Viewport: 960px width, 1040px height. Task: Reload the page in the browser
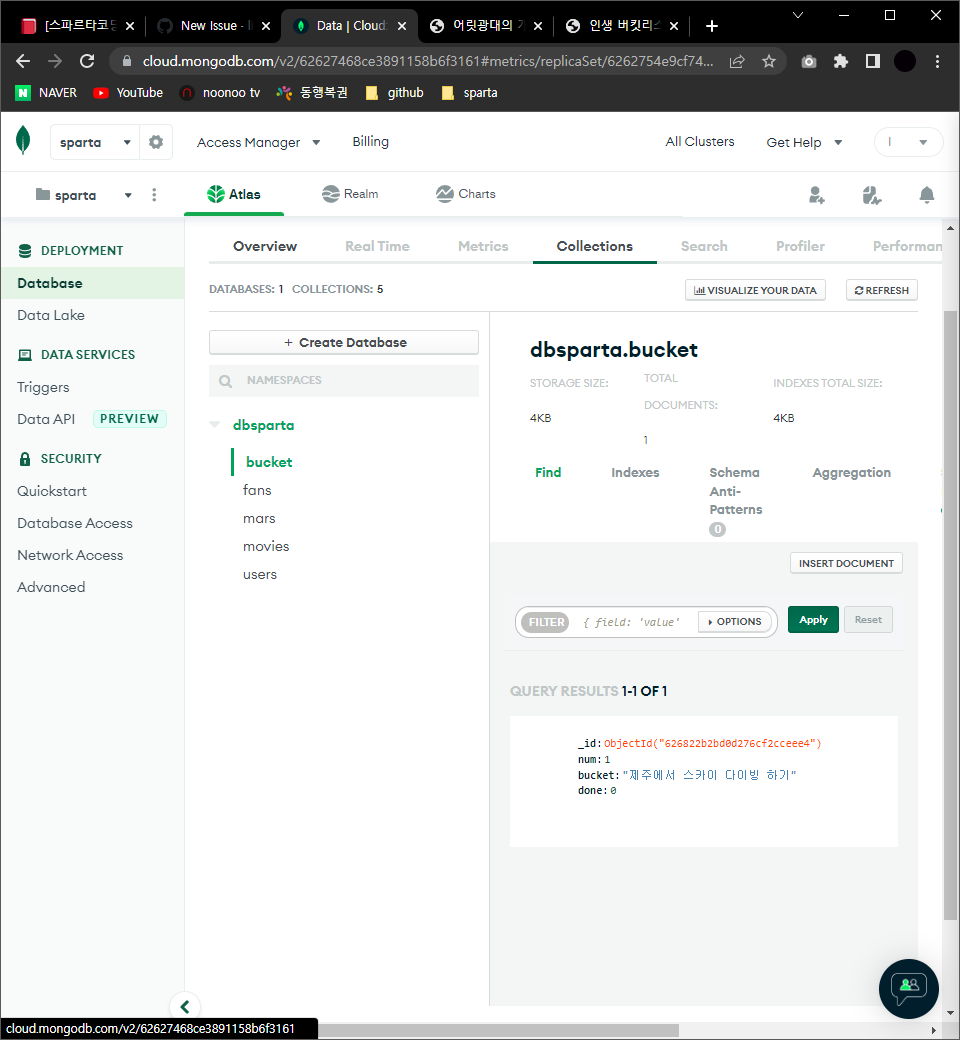tap(87, 61)
